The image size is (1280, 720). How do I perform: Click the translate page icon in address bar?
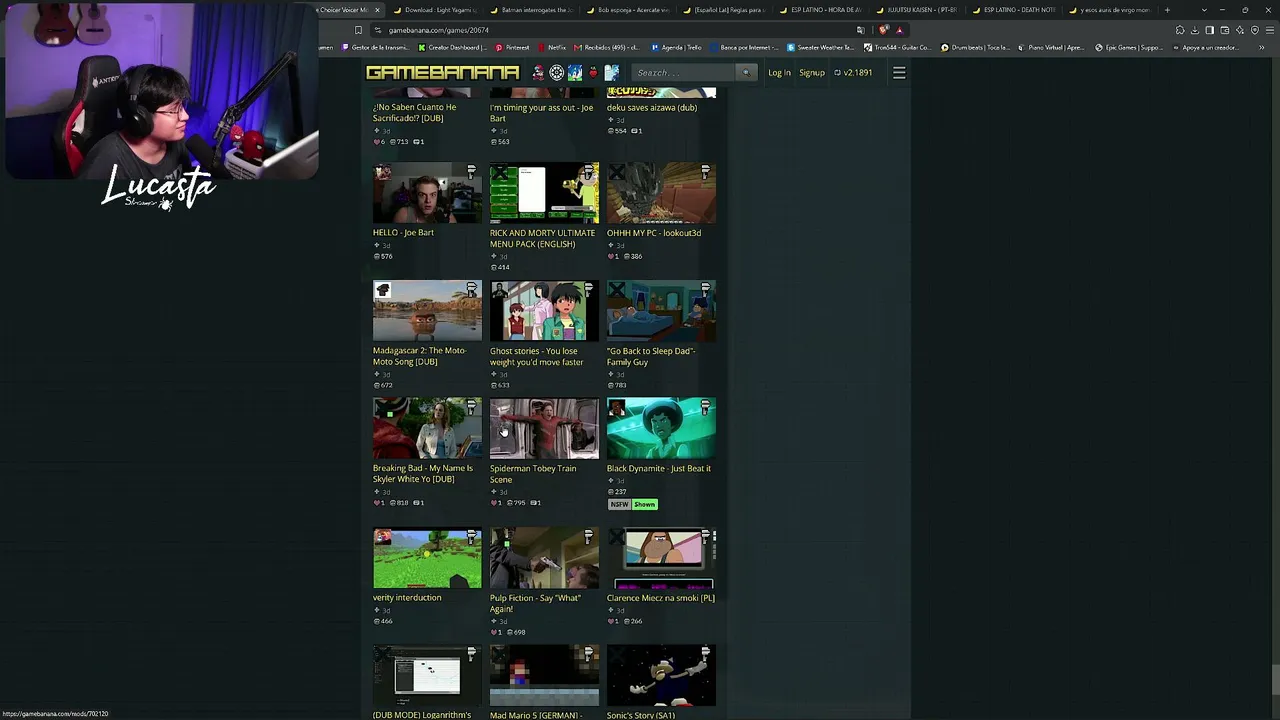click(x=860, y=30)
